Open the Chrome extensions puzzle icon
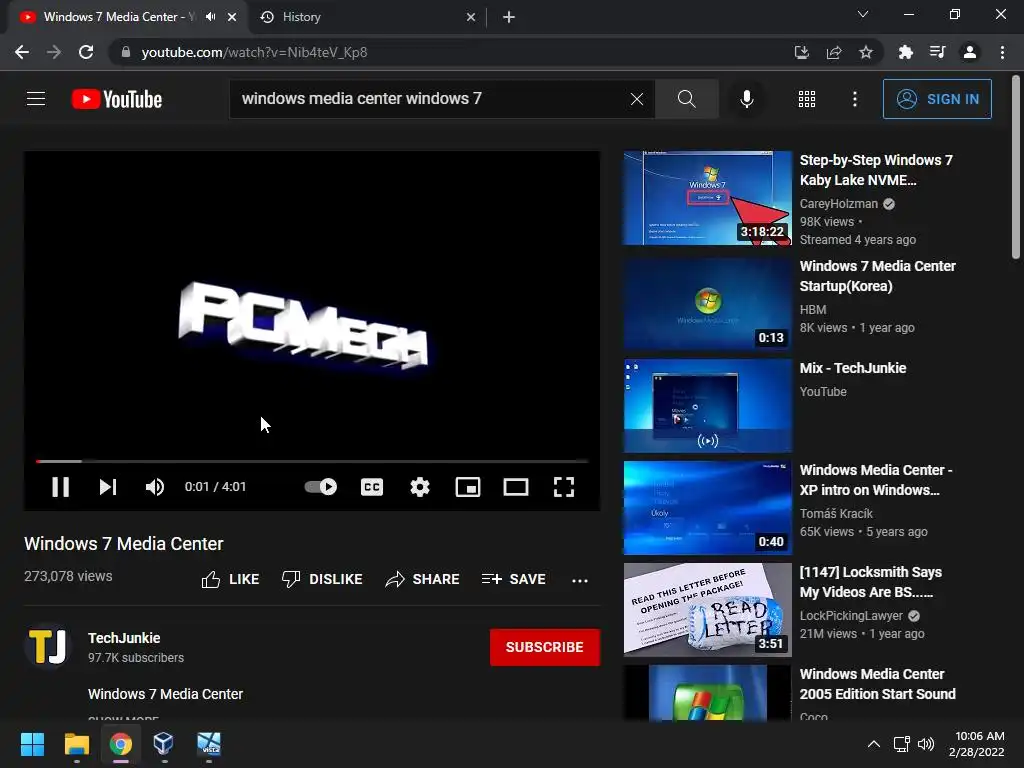This screenshot has height=768, width=1024. [x=905, y=52]
